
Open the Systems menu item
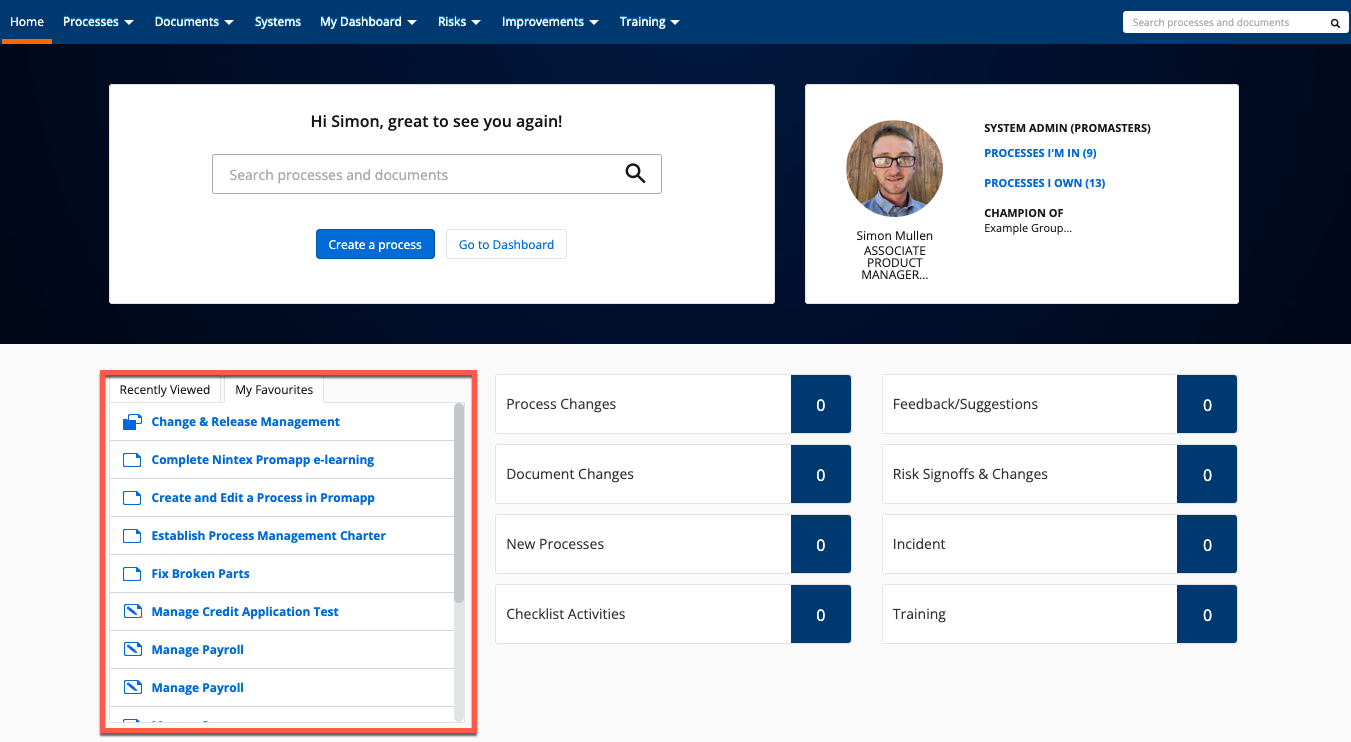(x=277, y=22)
